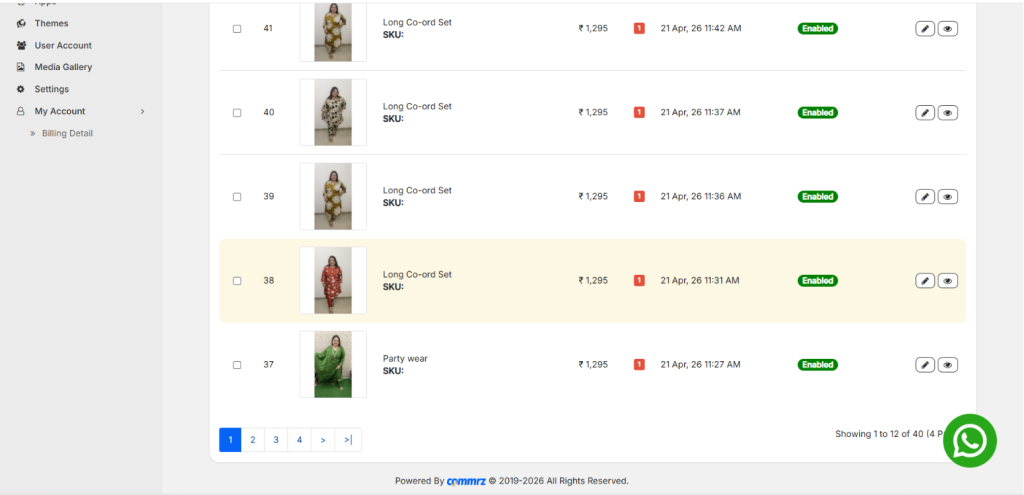Click the Themes sidebar icon
The width and height of the screenshot is (1024, 495).
point(21,24)
